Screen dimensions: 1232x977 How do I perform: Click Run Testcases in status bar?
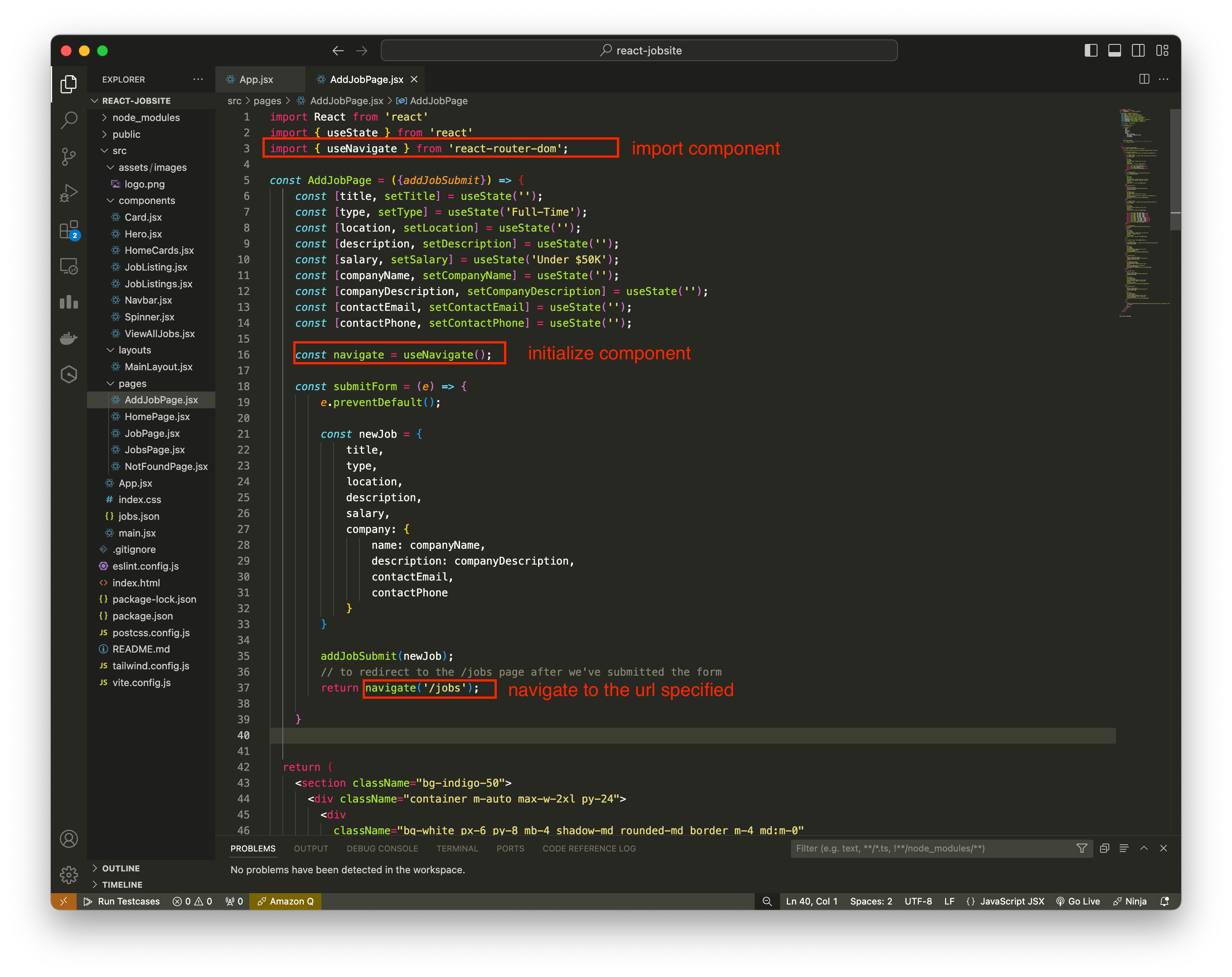point(122,901)
